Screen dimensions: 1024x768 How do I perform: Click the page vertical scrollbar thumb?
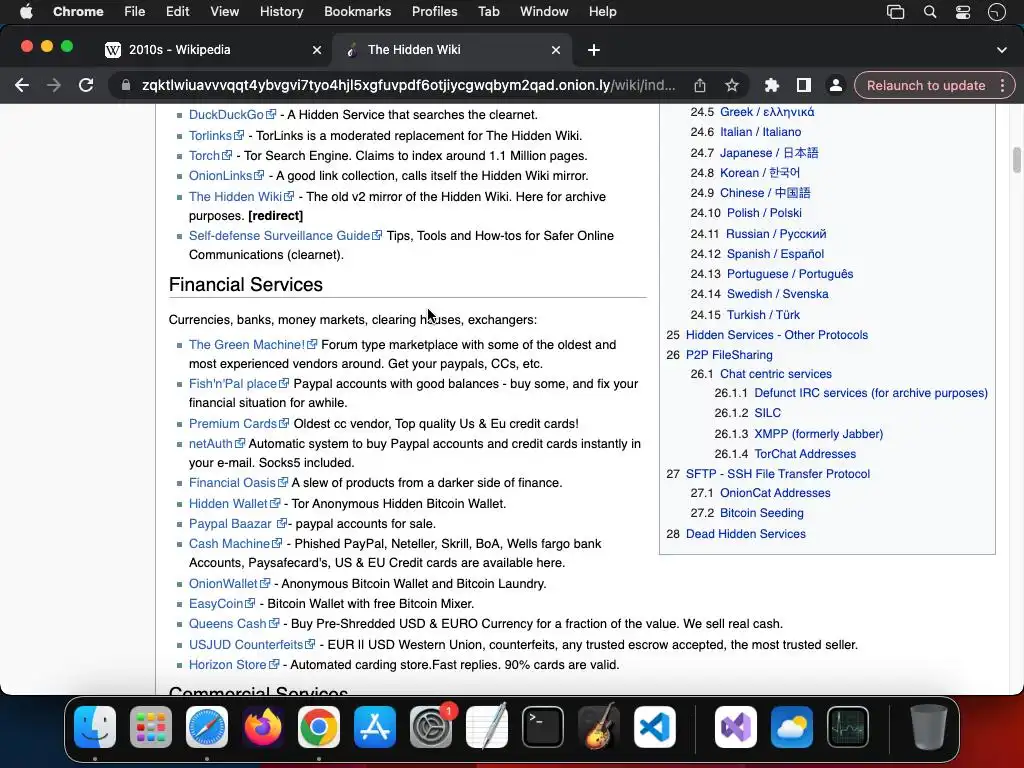click(x=1016, y=160)
